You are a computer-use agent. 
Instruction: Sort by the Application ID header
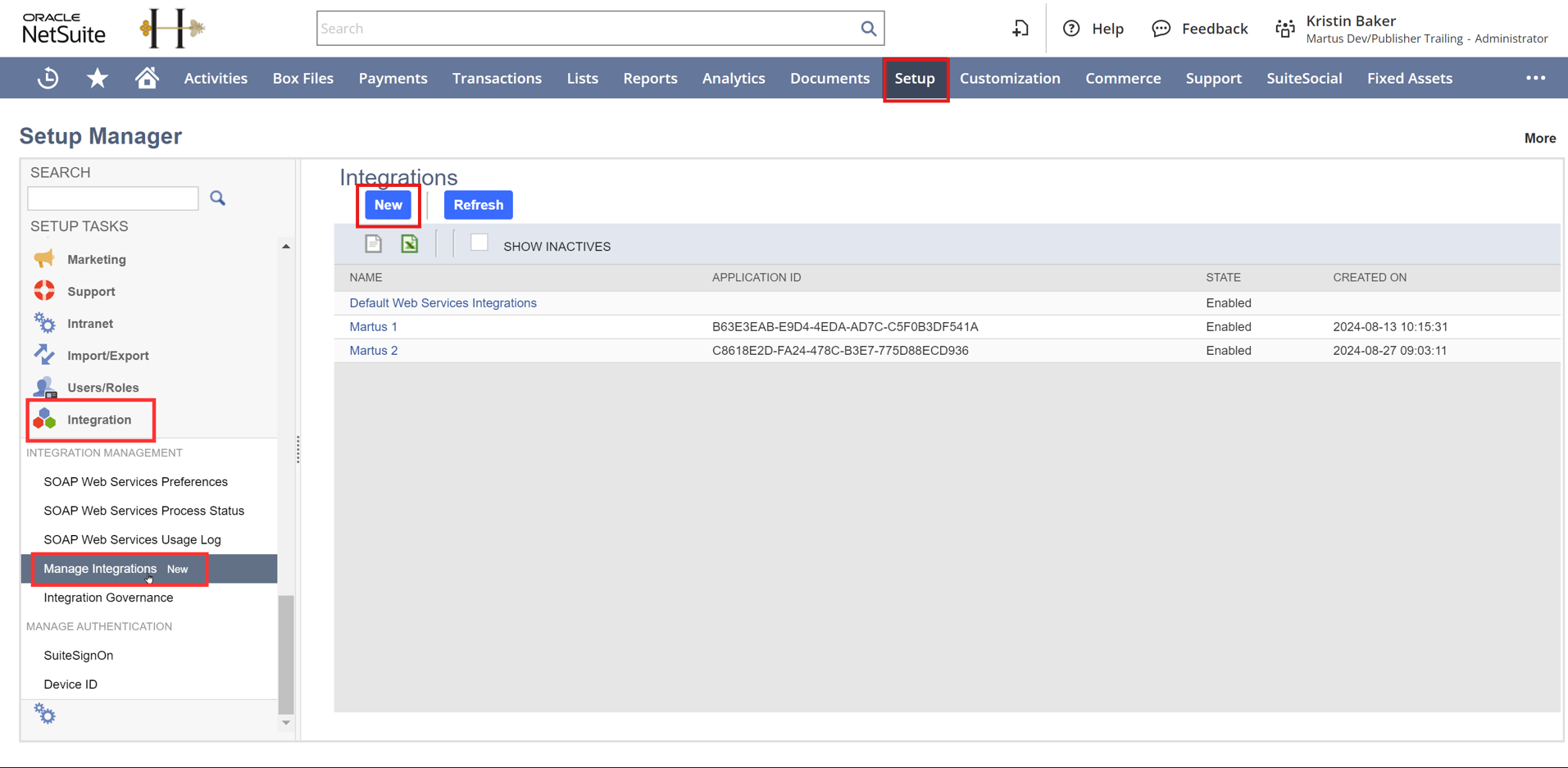tap(757, 277)
